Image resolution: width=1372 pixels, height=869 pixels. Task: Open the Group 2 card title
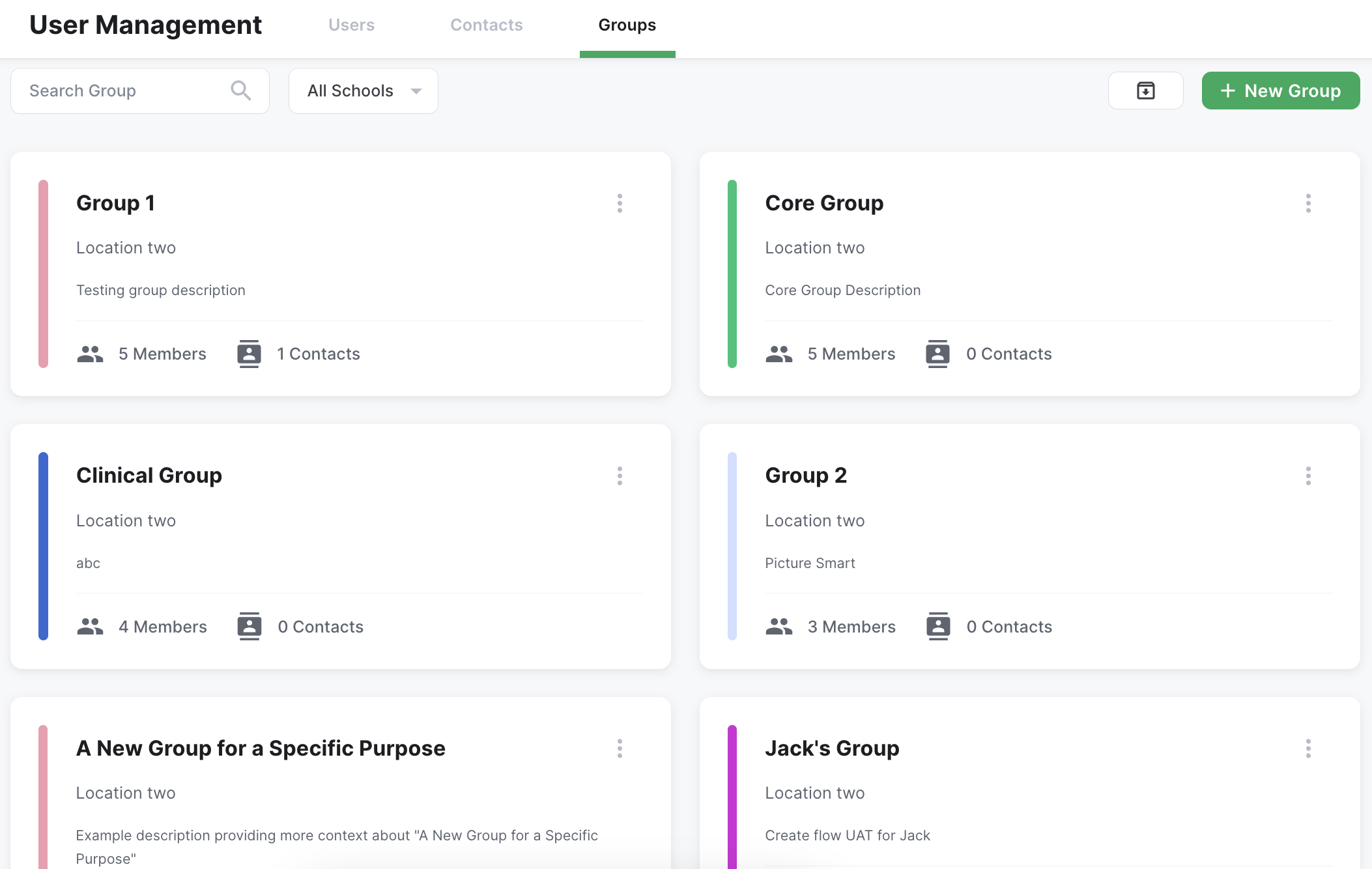(806, 476)
